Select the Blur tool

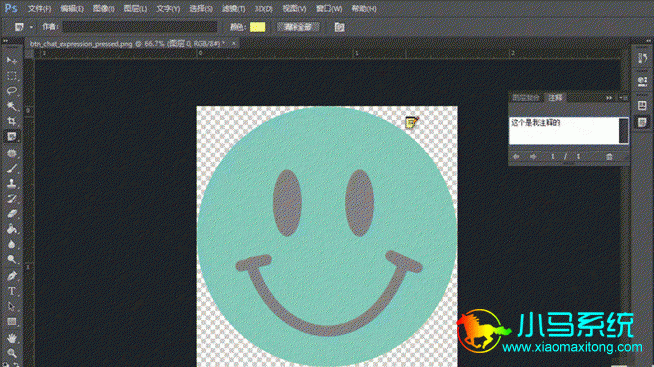click(x=12, y=244)
